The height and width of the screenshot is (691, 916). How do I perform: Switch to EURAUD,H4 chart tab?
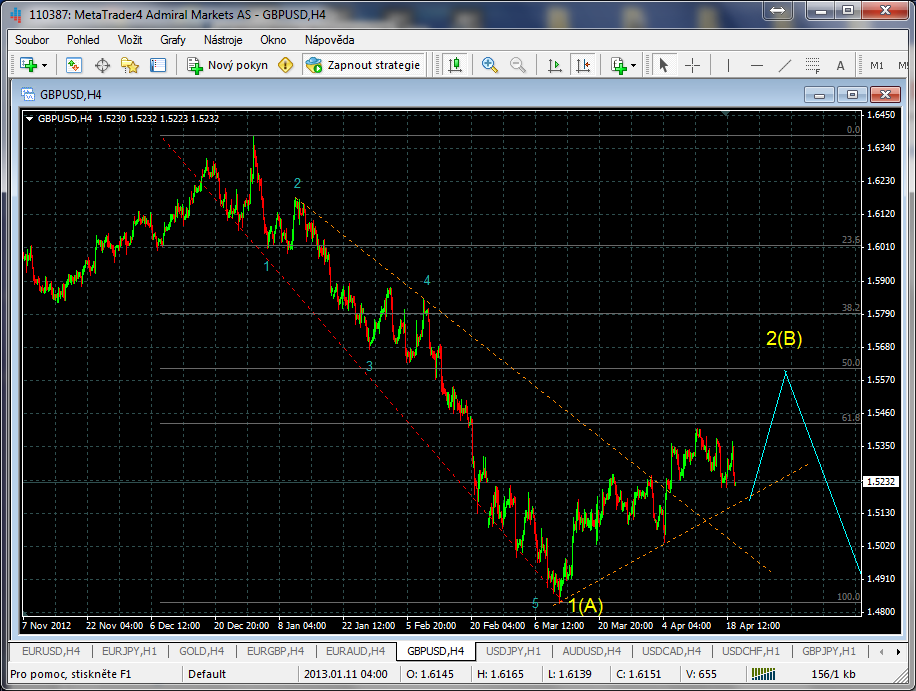tap(355, 651)
